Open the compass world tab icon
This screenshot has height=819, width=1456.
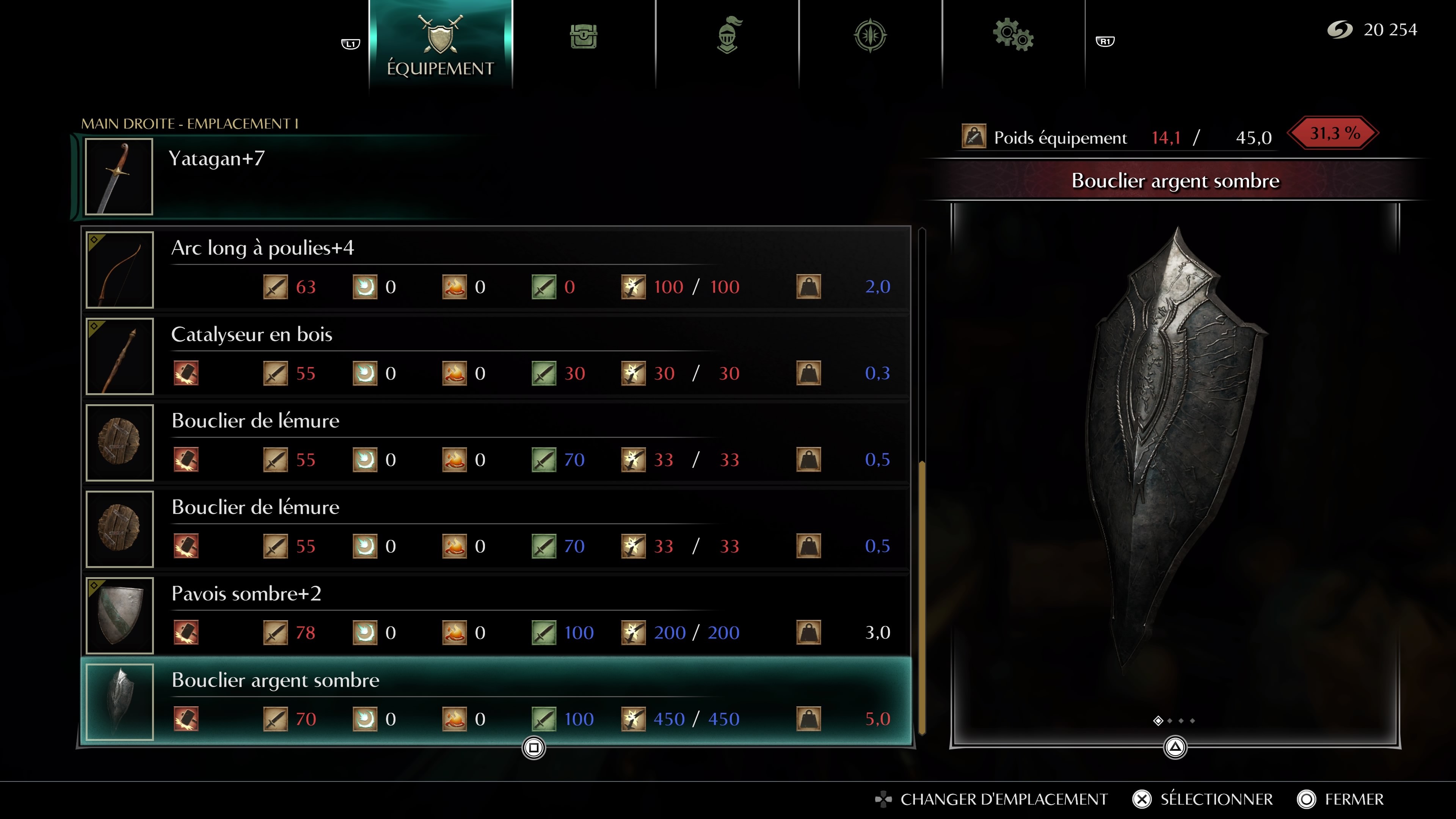pos(870,36)
